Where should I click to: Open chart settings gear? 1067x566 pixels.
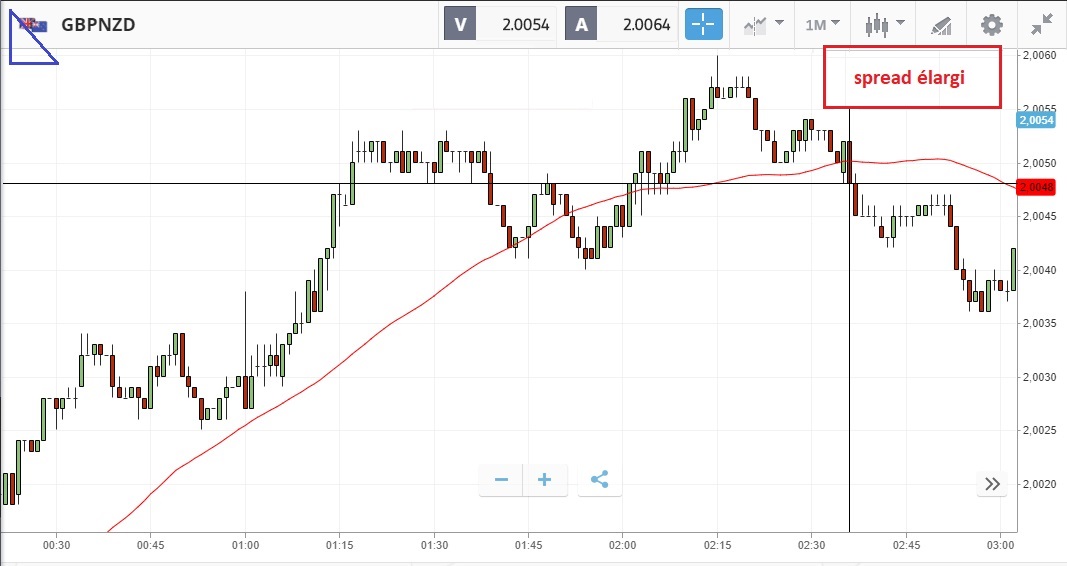pyautogui.click(x=991, y=25)
